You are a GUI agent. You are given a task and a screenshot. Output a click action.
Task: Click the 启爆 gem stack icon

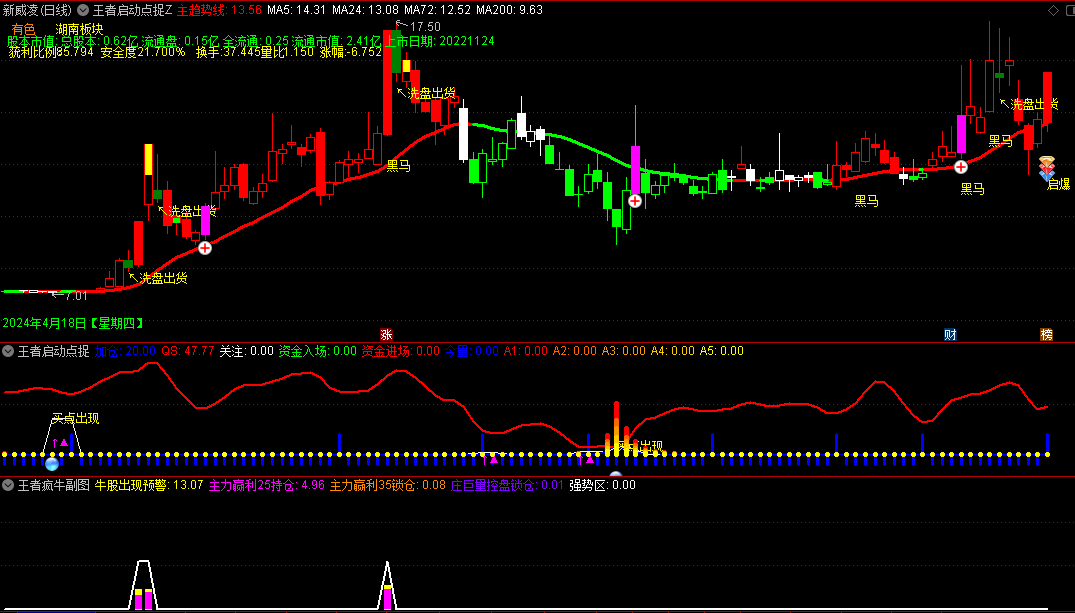coord(1047,168)
